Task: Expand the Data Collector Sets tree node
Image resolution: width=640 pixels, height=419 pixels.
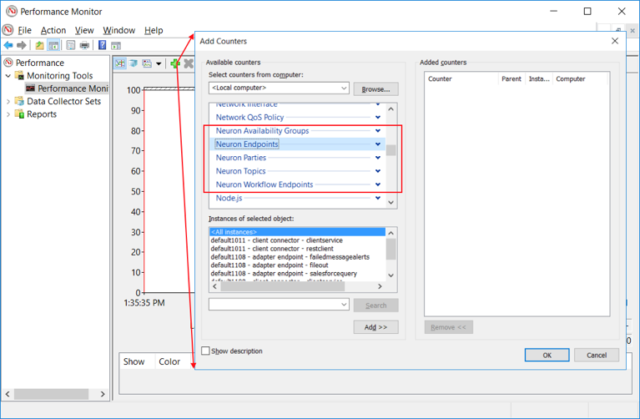Action: pos(9,101)
